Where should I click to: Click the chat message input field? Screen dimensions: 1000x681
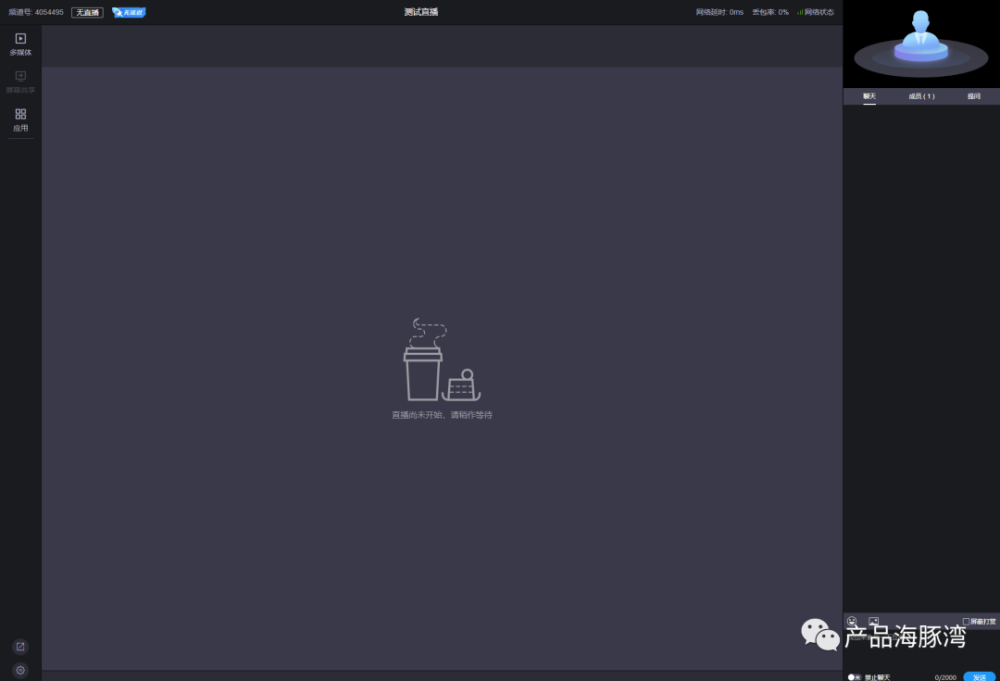coord(921,649)
